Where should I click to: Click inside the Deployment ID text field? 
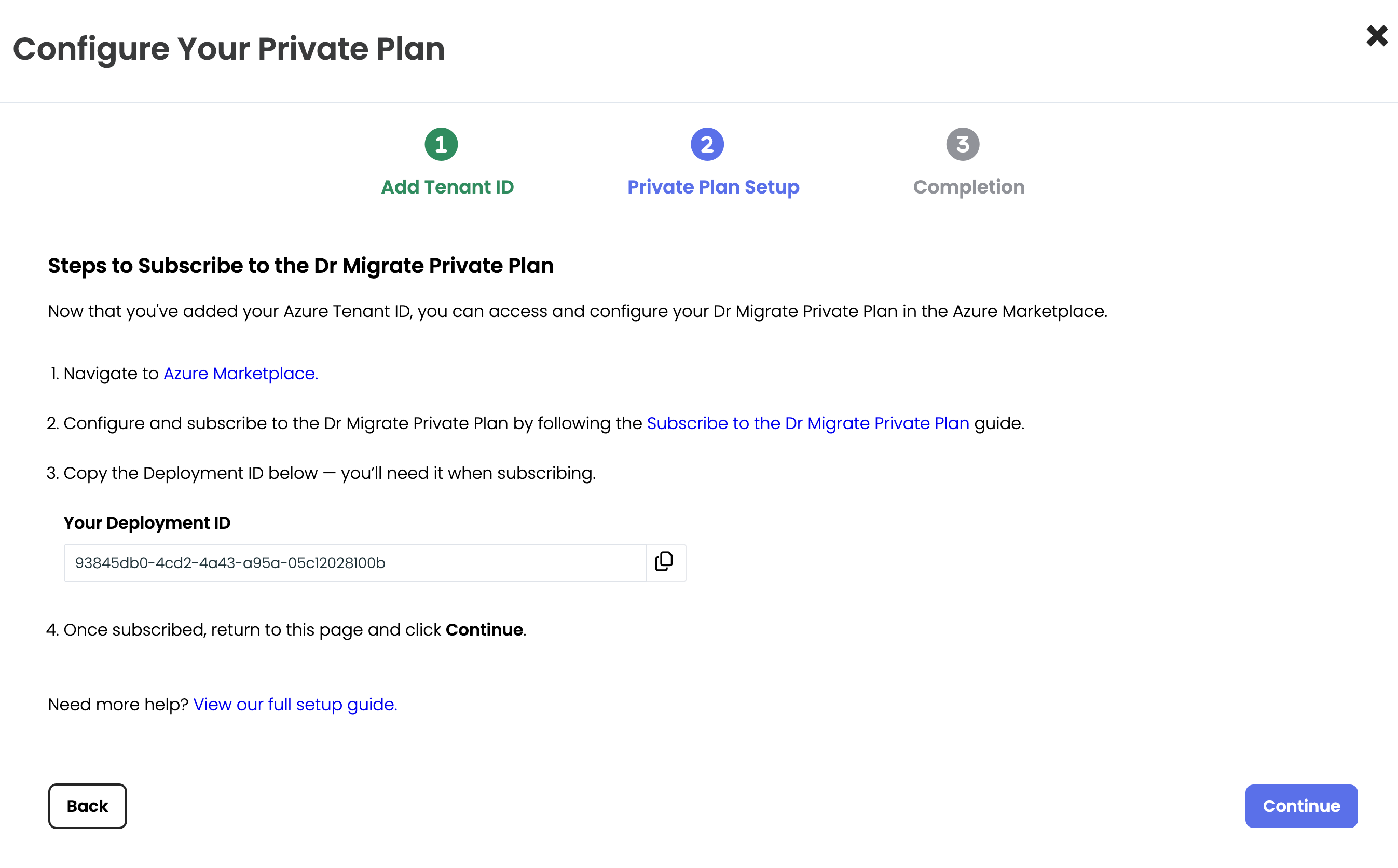click(355, 562)
